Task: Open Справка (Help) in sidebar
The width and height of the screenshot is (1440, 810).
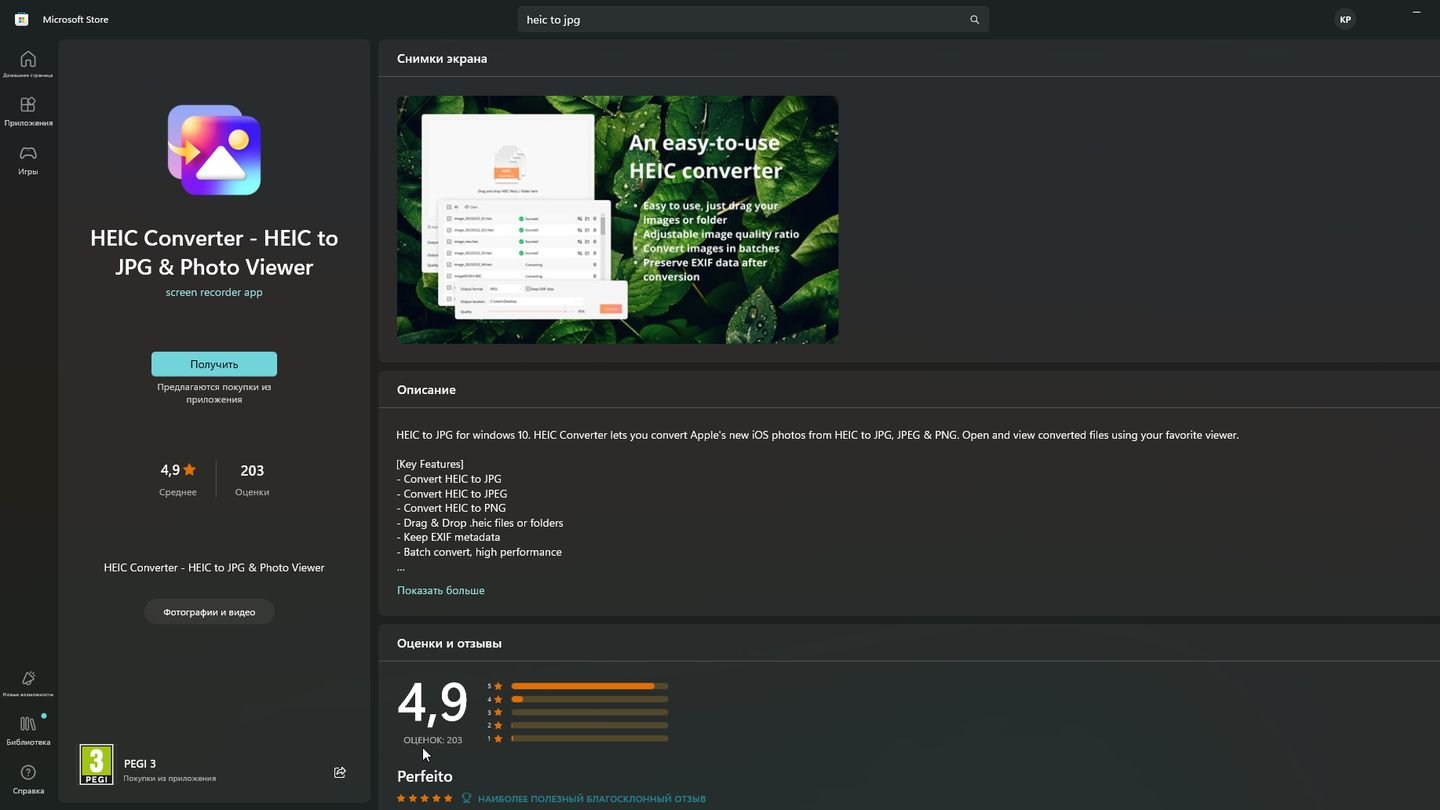Action: [x=28, y=779]
